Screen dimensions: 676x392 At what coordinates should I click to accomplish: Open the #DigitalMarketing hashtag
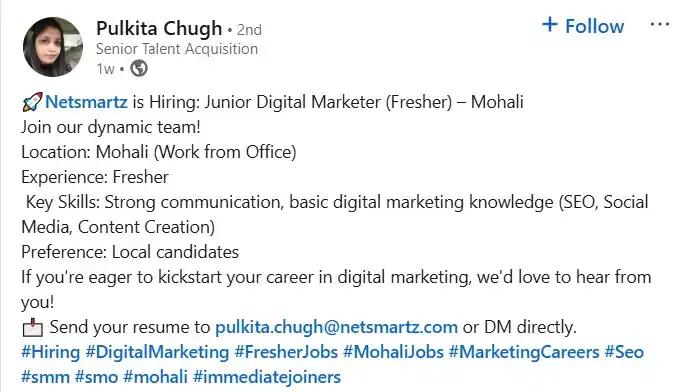(x=157, y=352)
